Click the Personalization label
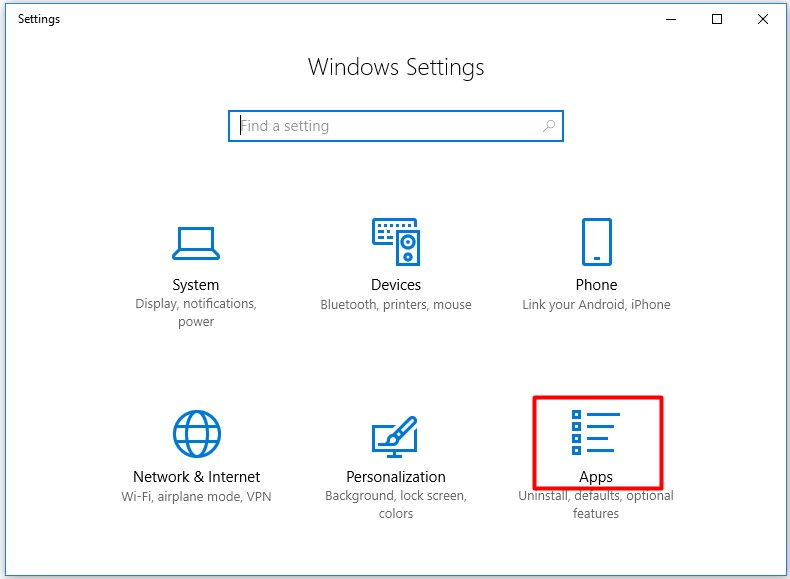The width and height of the screenshot is (790, 579). pos(396,477)
